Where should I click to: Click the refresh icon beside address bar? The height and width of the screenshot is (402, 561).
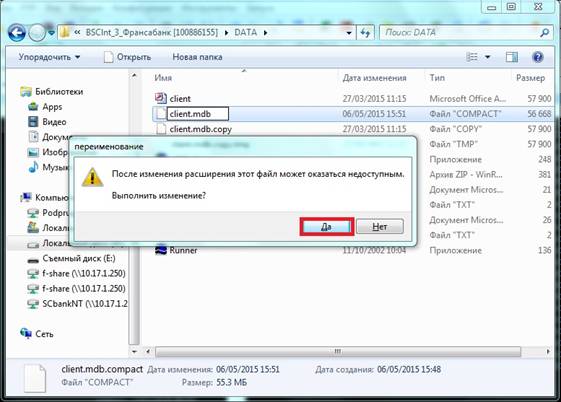pyautogui.click(x=365, y=33)
